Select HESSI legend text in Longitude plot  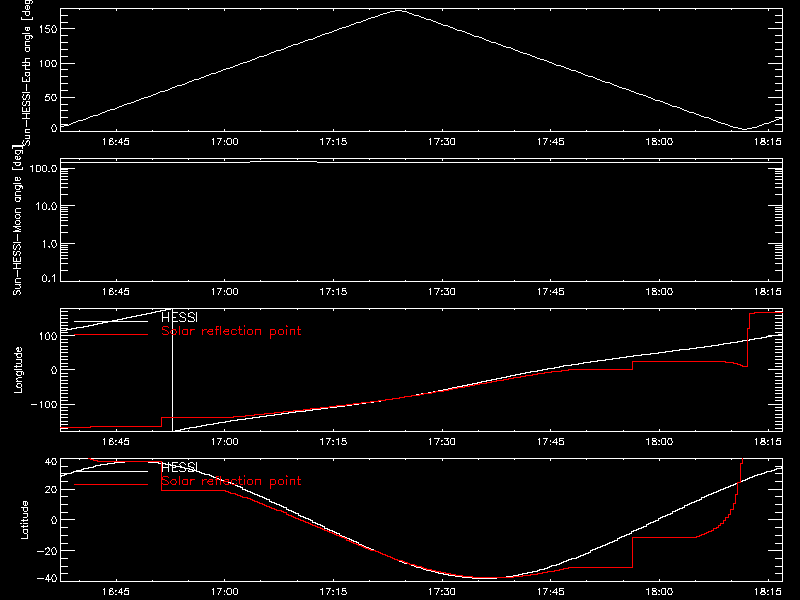pyautogui.click(x=179, y=317)
